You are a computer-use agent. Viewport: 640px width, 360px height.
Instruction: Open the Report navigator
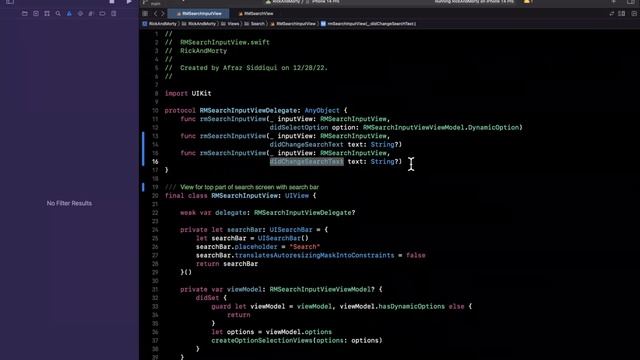click(x=113, y=13)
